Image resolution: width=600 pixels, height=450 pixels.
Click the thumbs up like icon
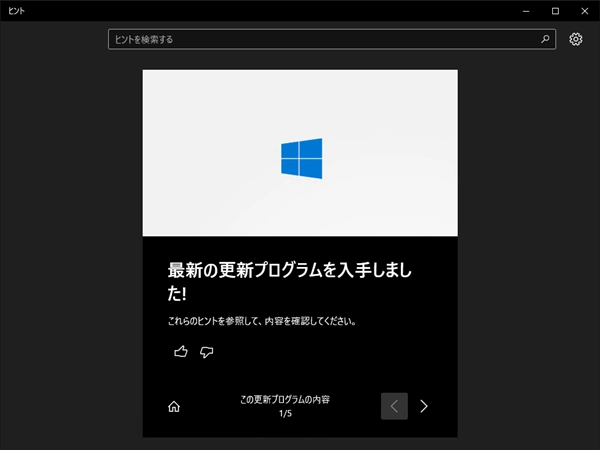[181, 351]
